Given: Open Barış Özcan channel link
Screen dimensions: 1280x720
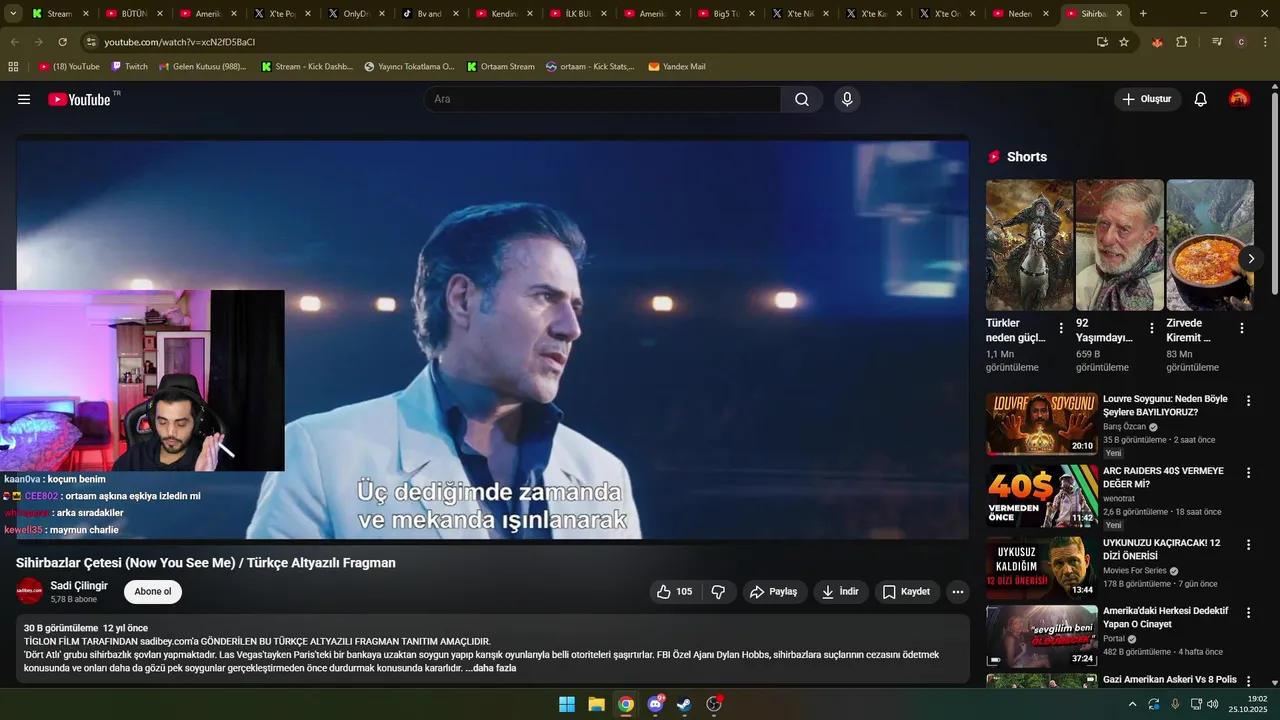Looking at the screenshot, I should [x=1124, y=426].
